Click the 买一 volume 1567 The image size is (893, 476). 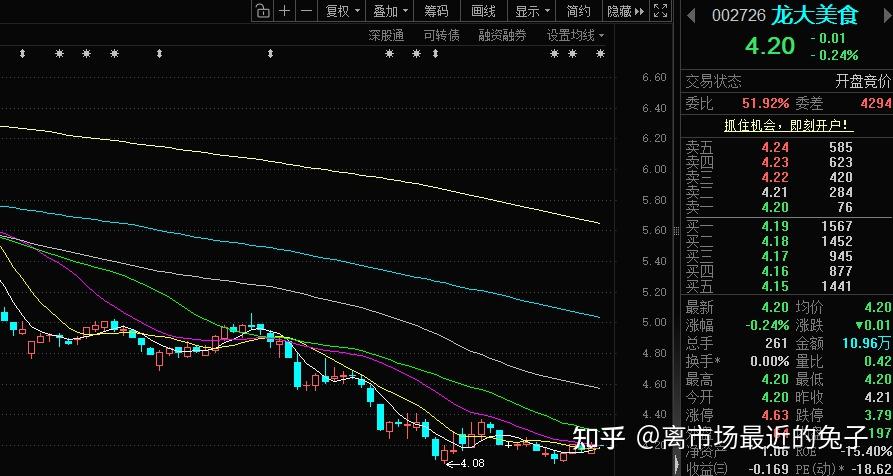(x=837, y=226)
